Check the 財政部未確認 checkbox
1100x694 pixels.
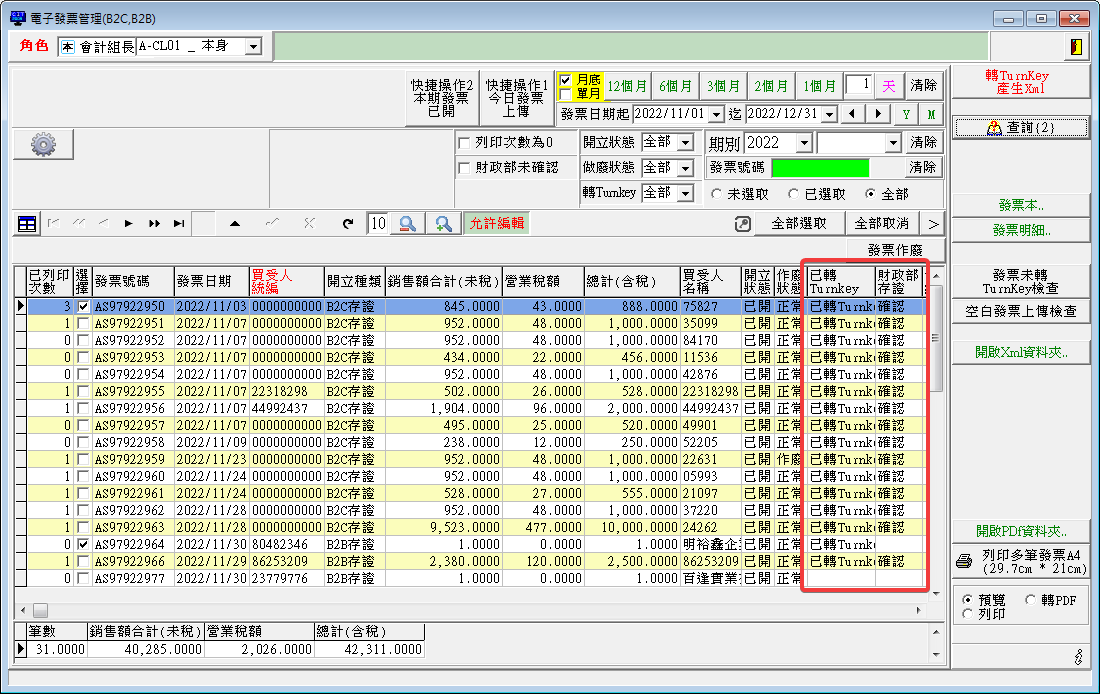pos(463,168)
